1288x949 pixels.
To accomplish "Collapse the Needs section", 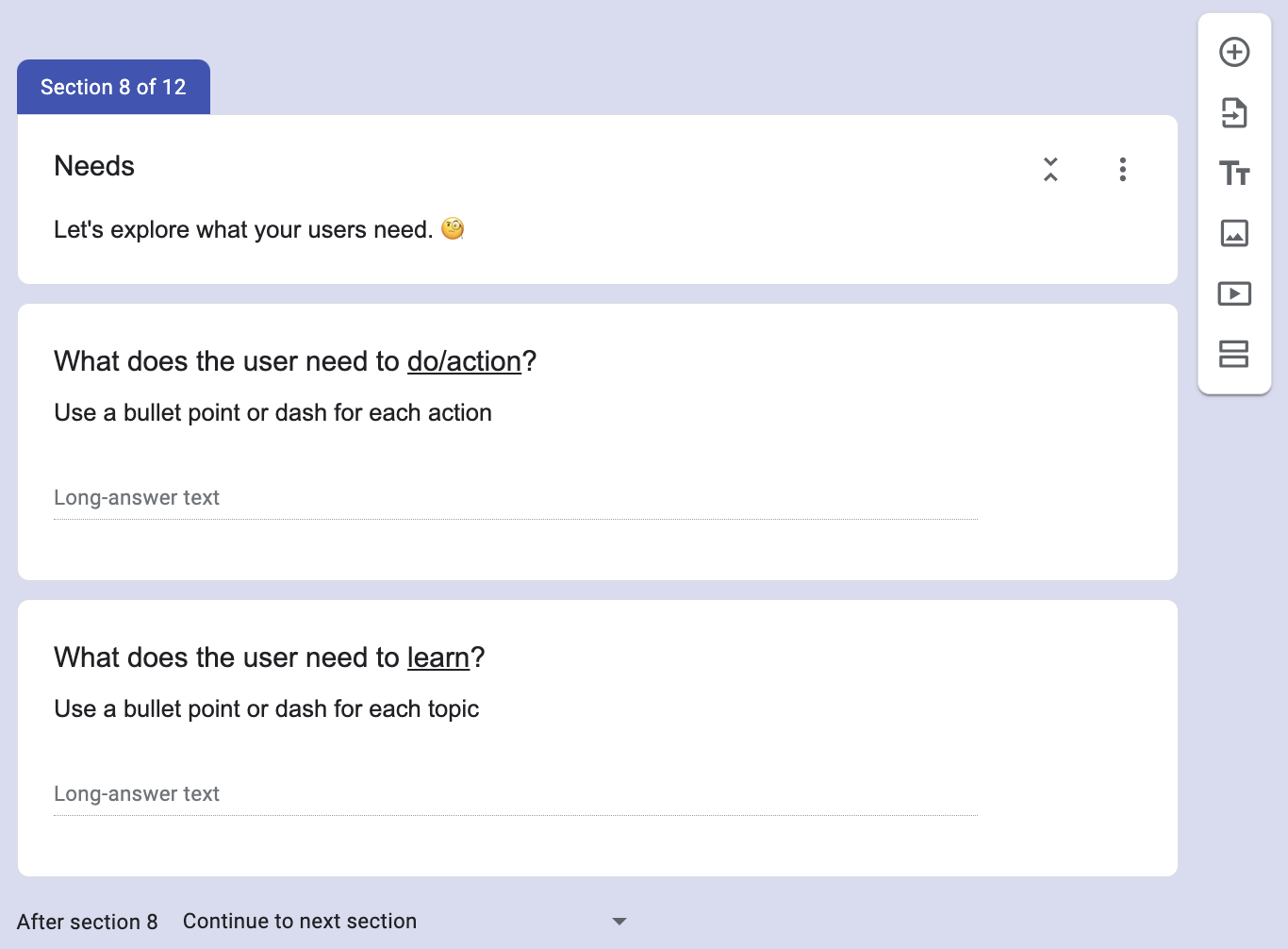I will tap(1050, 170).
